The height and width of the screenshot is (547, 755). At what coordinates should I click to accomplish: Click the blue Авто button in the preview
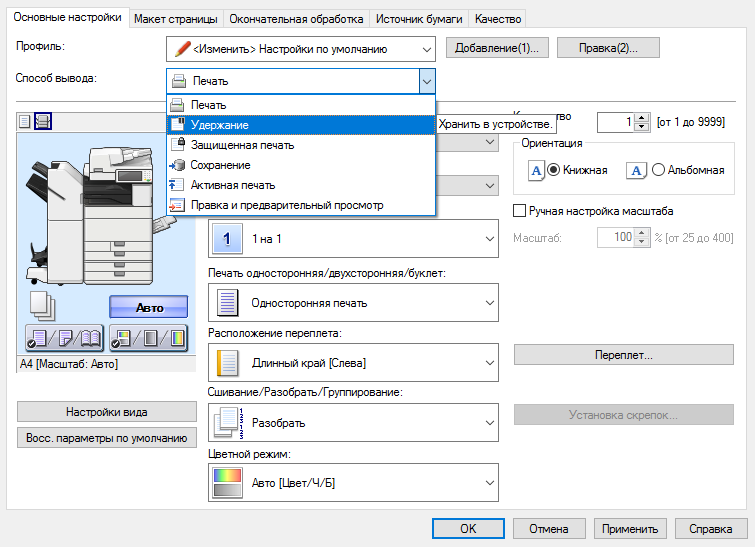(149, 307)
